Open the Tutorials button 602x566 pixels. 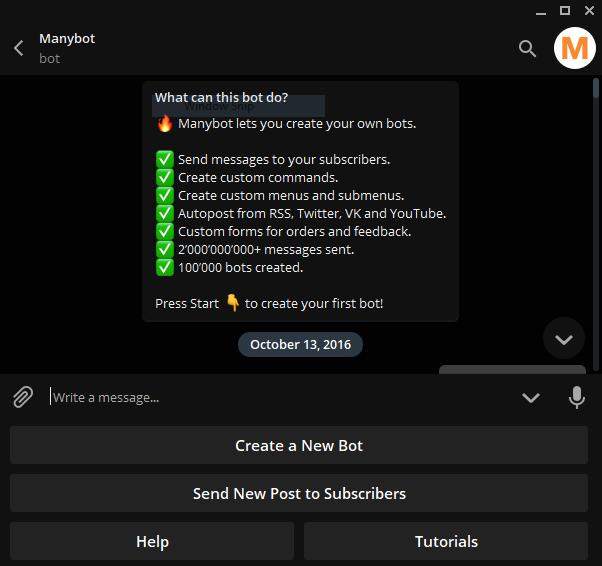point(446,541)
